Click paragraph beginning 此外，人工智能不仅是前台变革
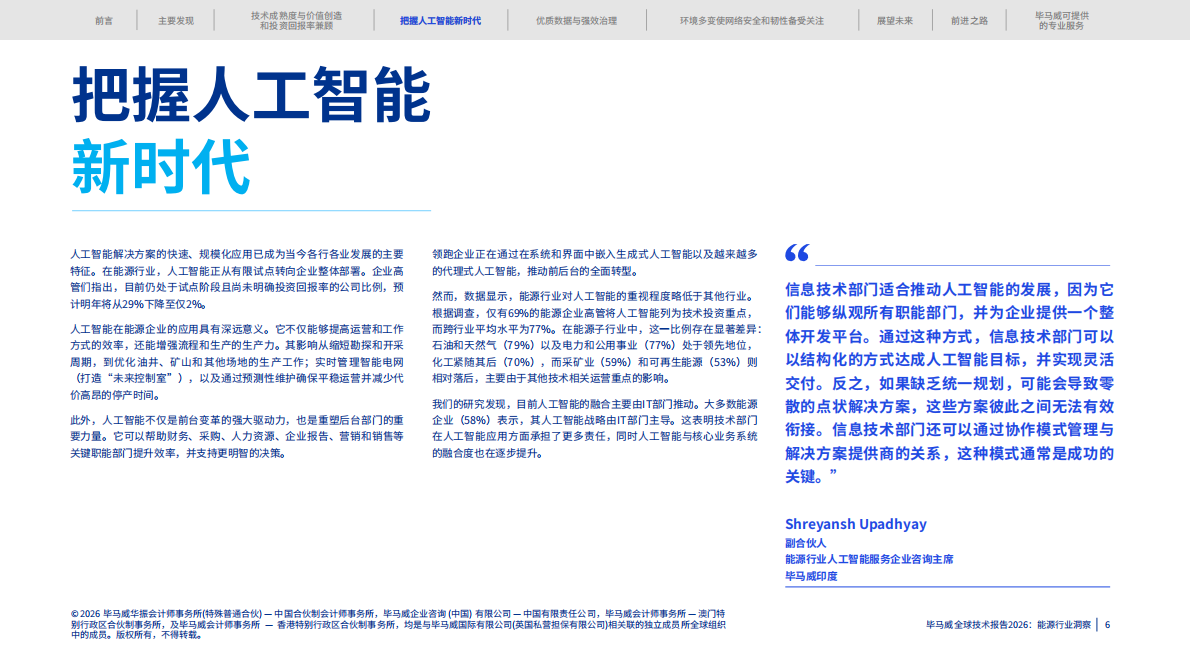 point(237,436)
